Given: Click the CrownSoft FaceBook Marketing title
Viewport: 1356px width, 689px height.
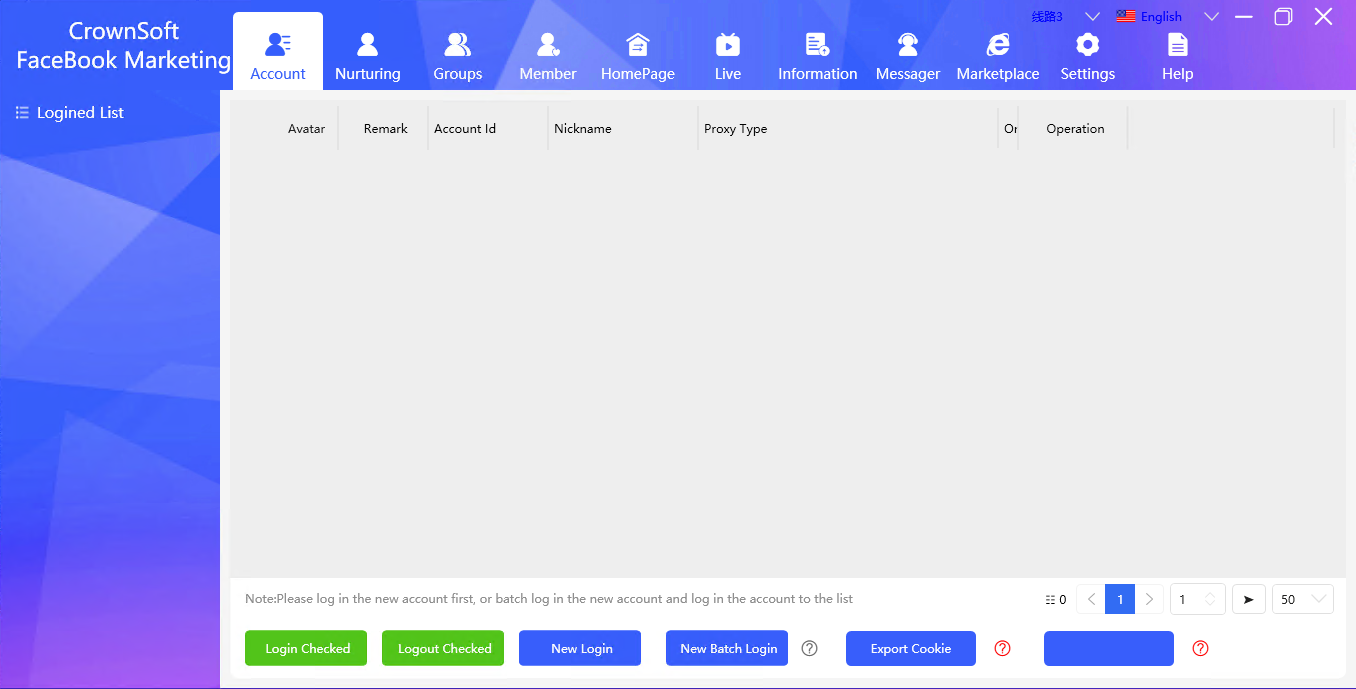Looking at the screenshot, I should pyautogui.click(x=123, y=46).
